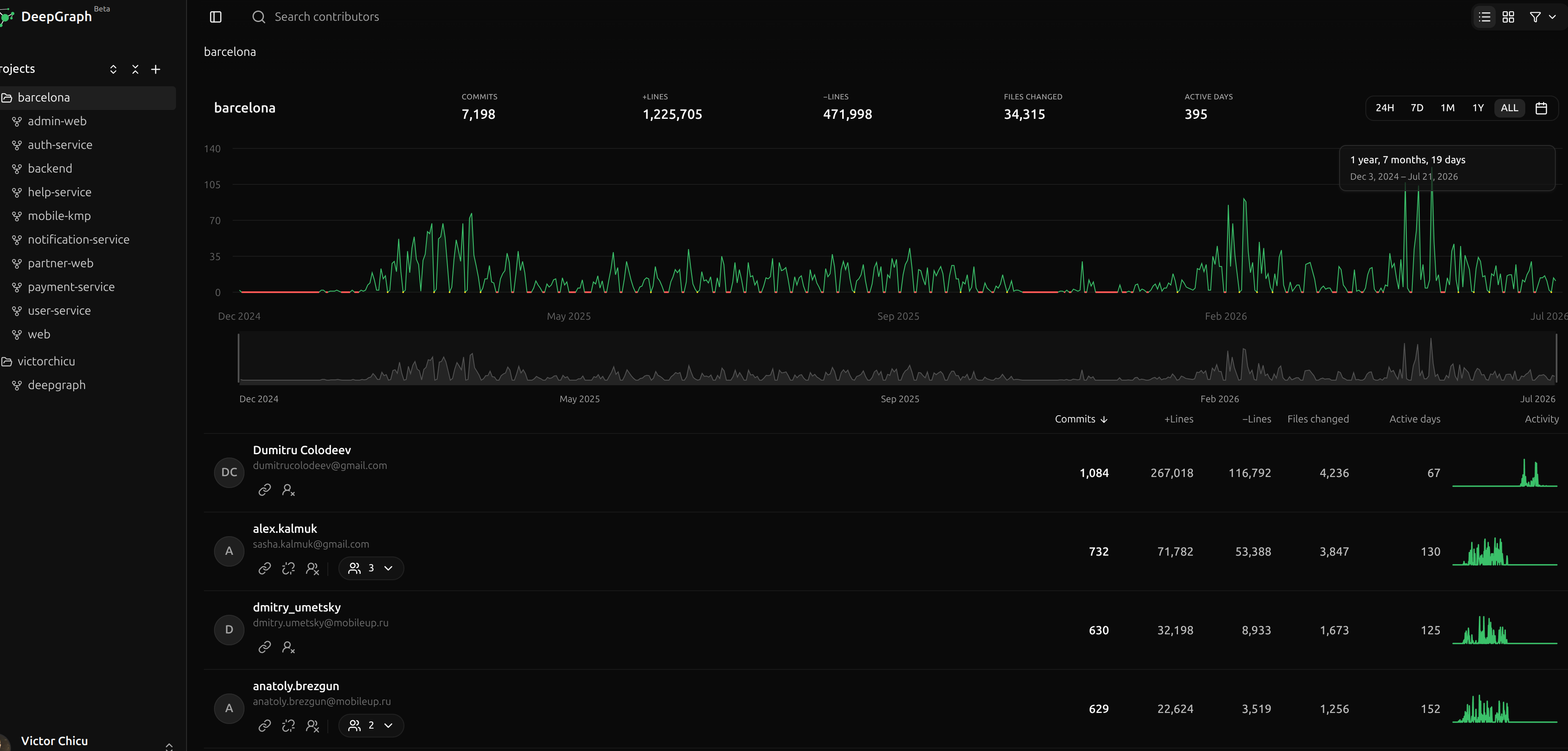Sort by Active days column header
This screenshot has height=751, width=1568.
click(1414, 419)
